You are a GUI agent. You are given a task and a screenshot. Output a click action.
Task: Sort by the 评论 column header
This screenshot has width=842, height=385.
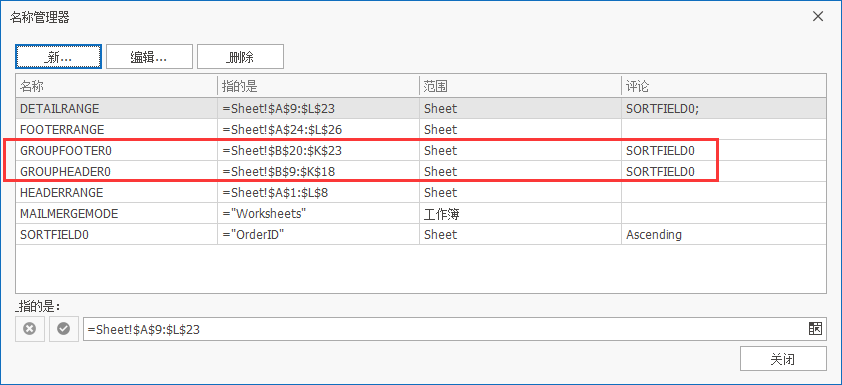(x=723, y=86)
